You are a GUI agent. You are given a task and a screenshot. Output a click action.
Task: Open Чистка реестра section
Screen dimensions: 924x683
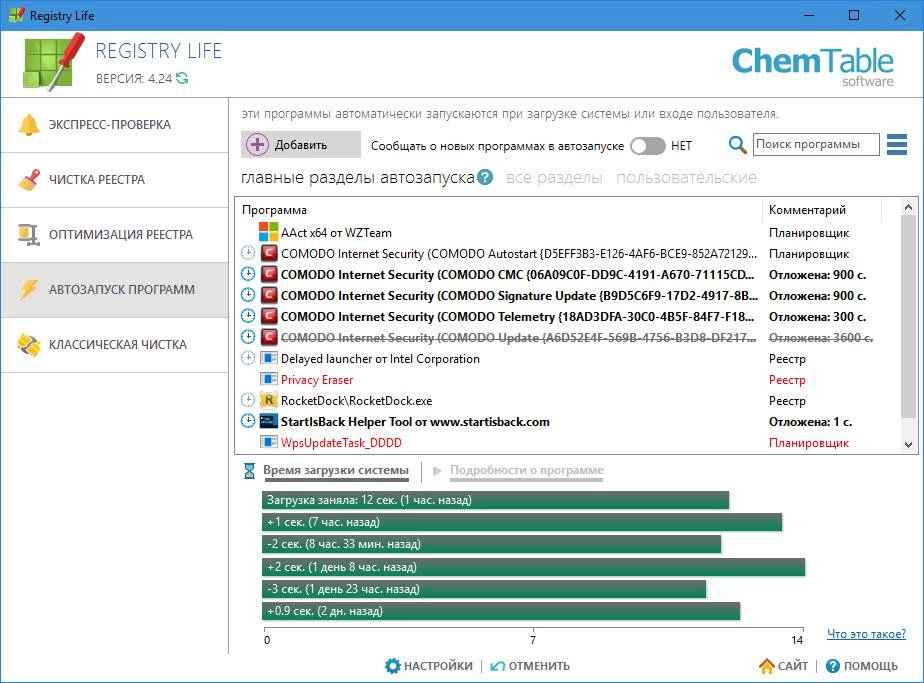coord(114,180)
